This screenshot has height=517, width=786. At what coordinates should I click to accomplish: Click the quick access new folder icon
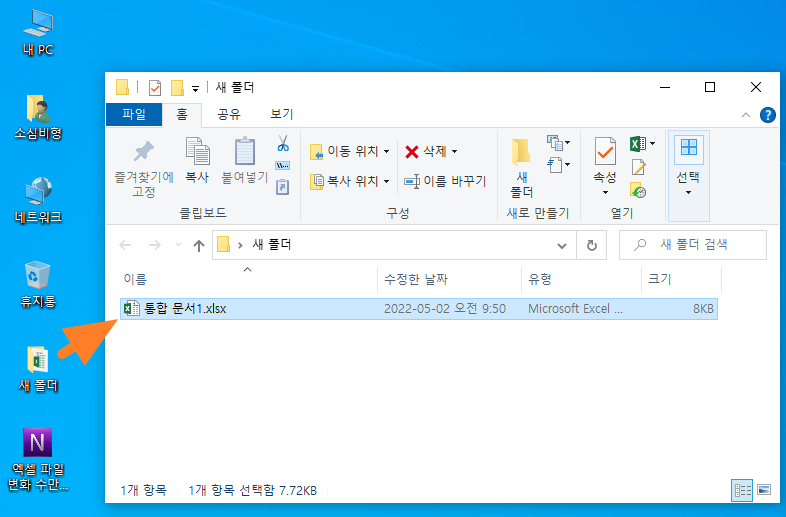[177, 88]
